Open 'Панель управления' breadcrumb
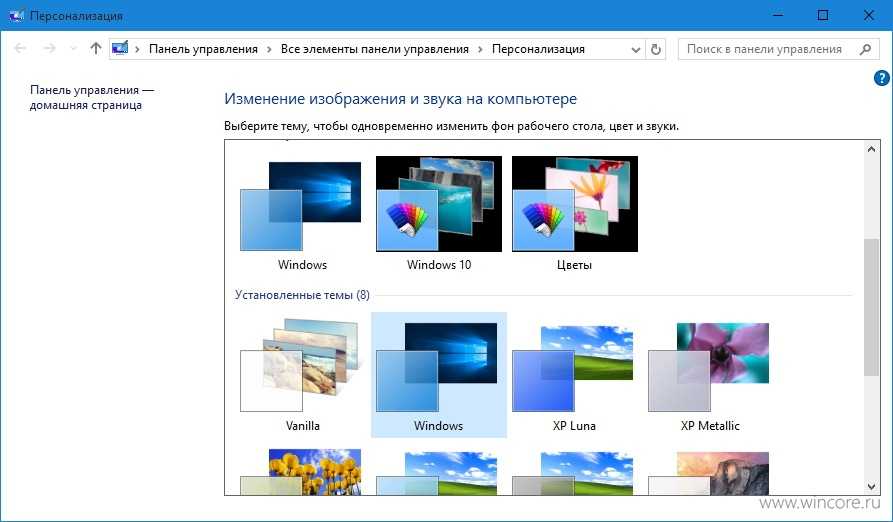Viewport: 893px width, 522px height. click(x=203, y=50)
